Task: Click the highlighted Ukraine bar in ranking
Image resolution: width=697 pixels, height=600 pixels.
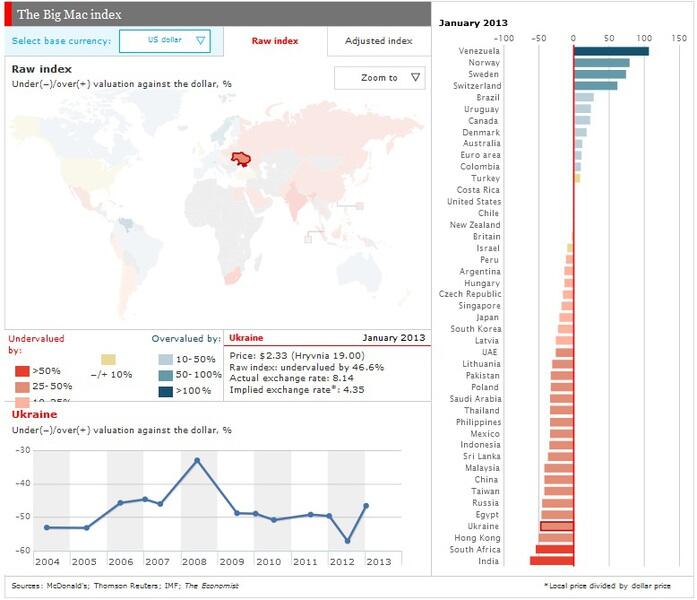Action: [557, 526]
